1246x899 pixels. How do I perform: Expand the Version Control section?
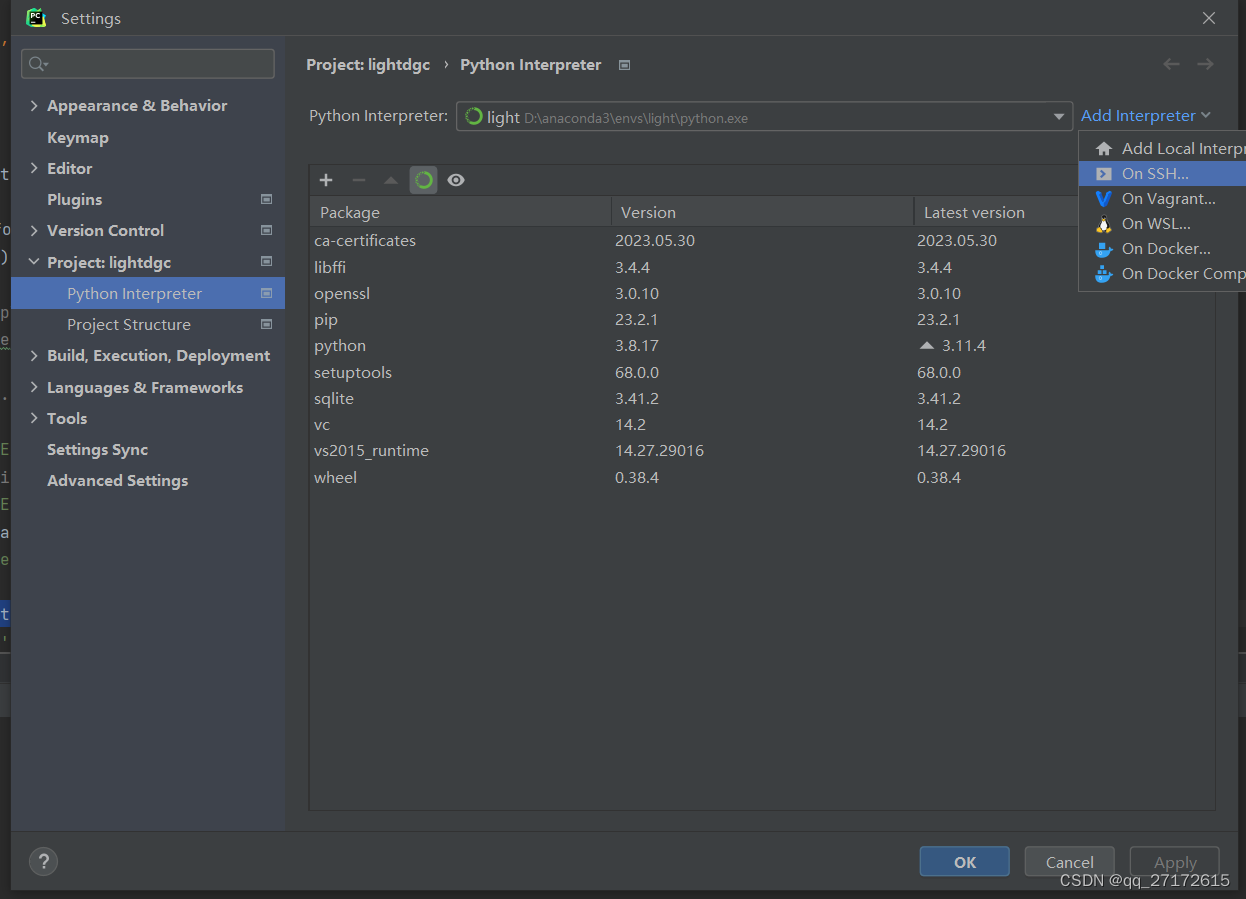pos(34,230)
